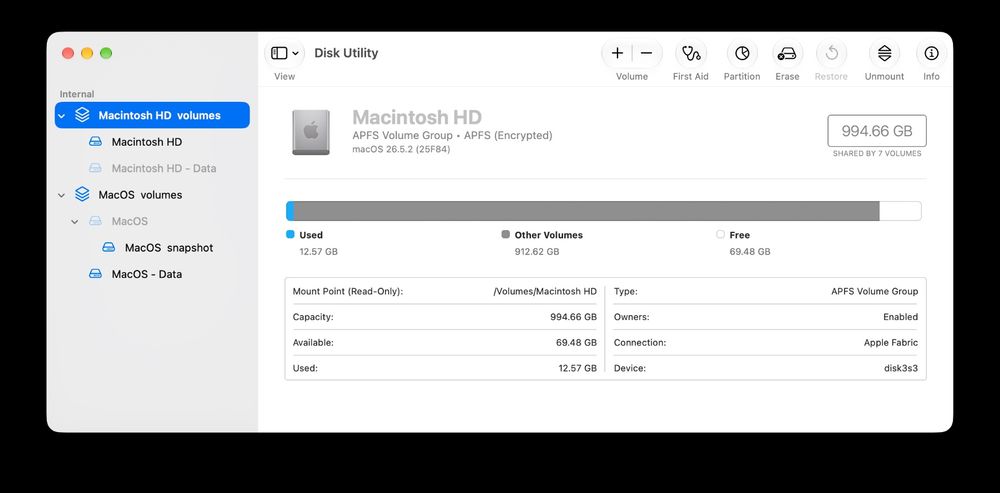Image resolution: width=1000 pixels, height=493 pixels.
Task: Click the layered icon beside Macintosh HD volumes
Action: 82,115
